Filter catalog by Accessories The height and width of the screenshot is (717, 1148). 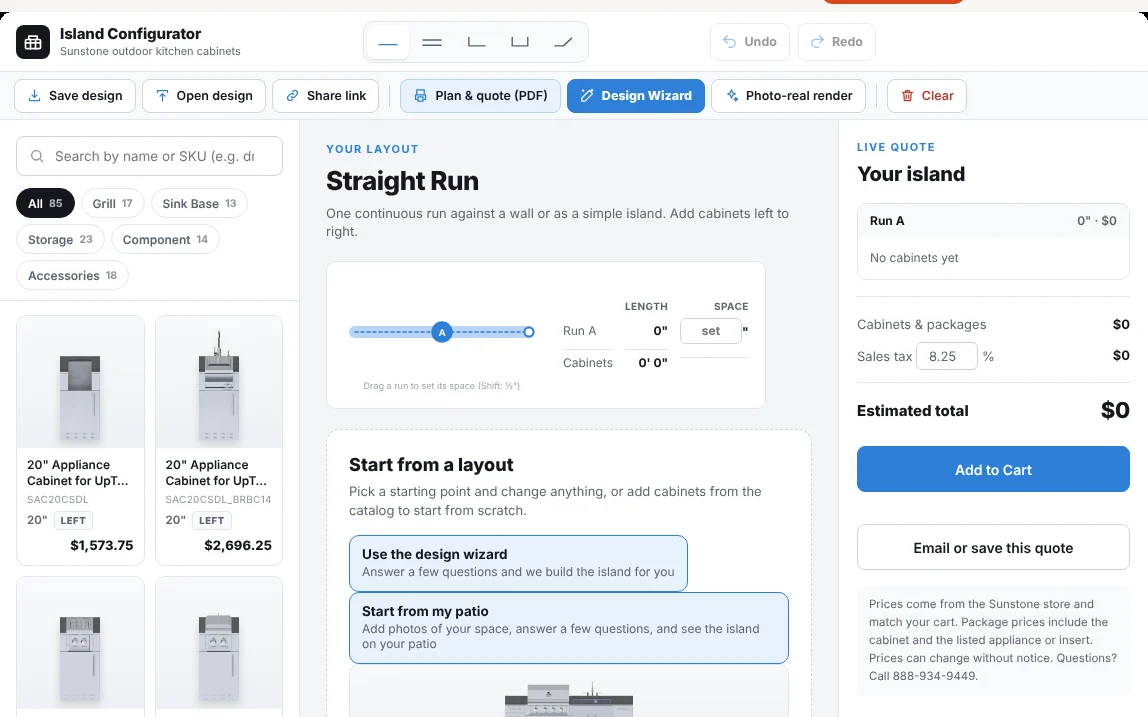72,275
